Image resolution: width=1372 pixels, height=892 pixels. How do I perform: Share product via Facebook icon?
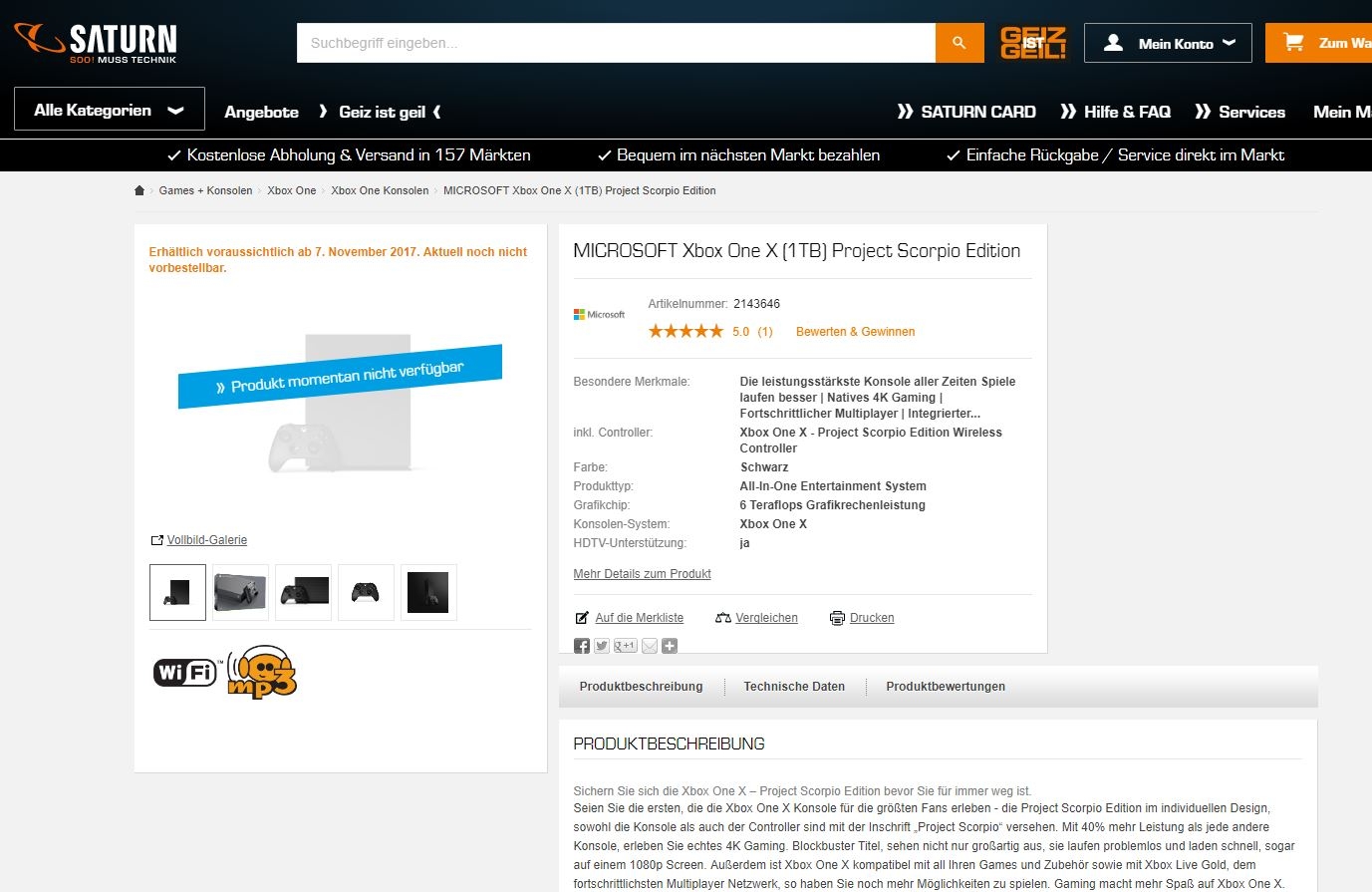coord(582,647)
